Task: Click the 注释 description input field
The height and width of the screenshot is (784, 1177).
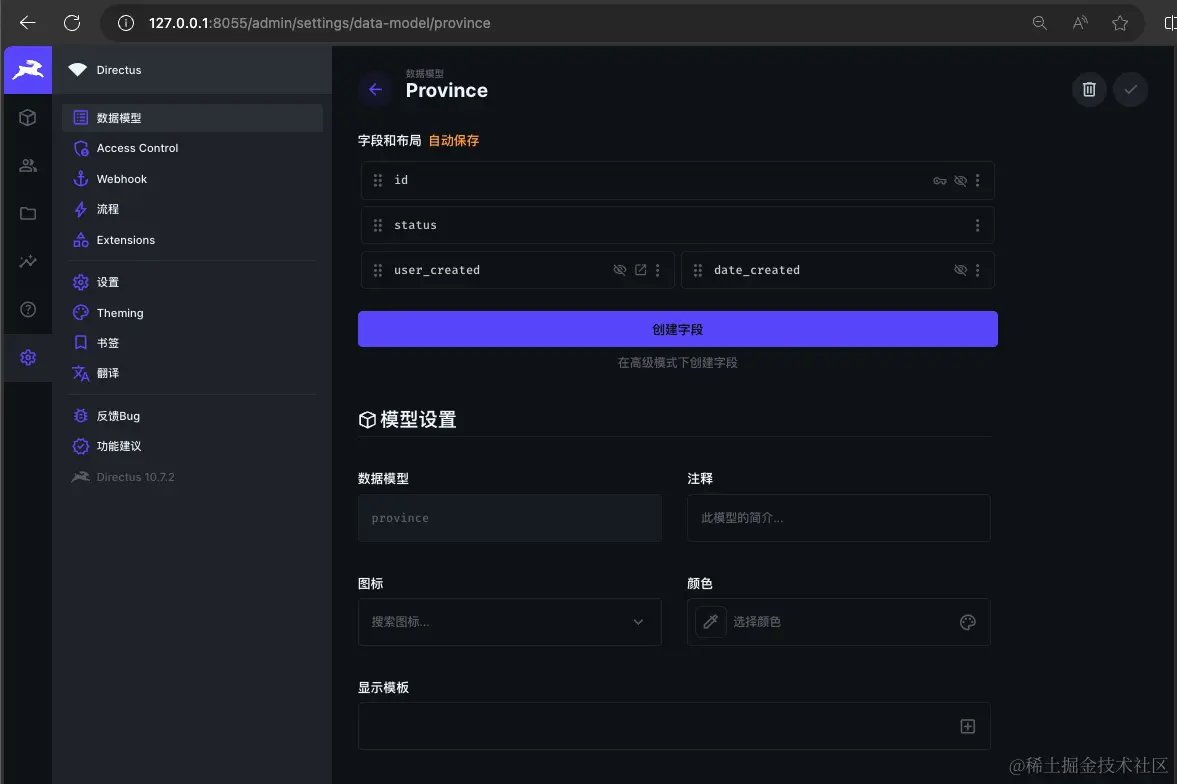Action: tap(838, 517)
